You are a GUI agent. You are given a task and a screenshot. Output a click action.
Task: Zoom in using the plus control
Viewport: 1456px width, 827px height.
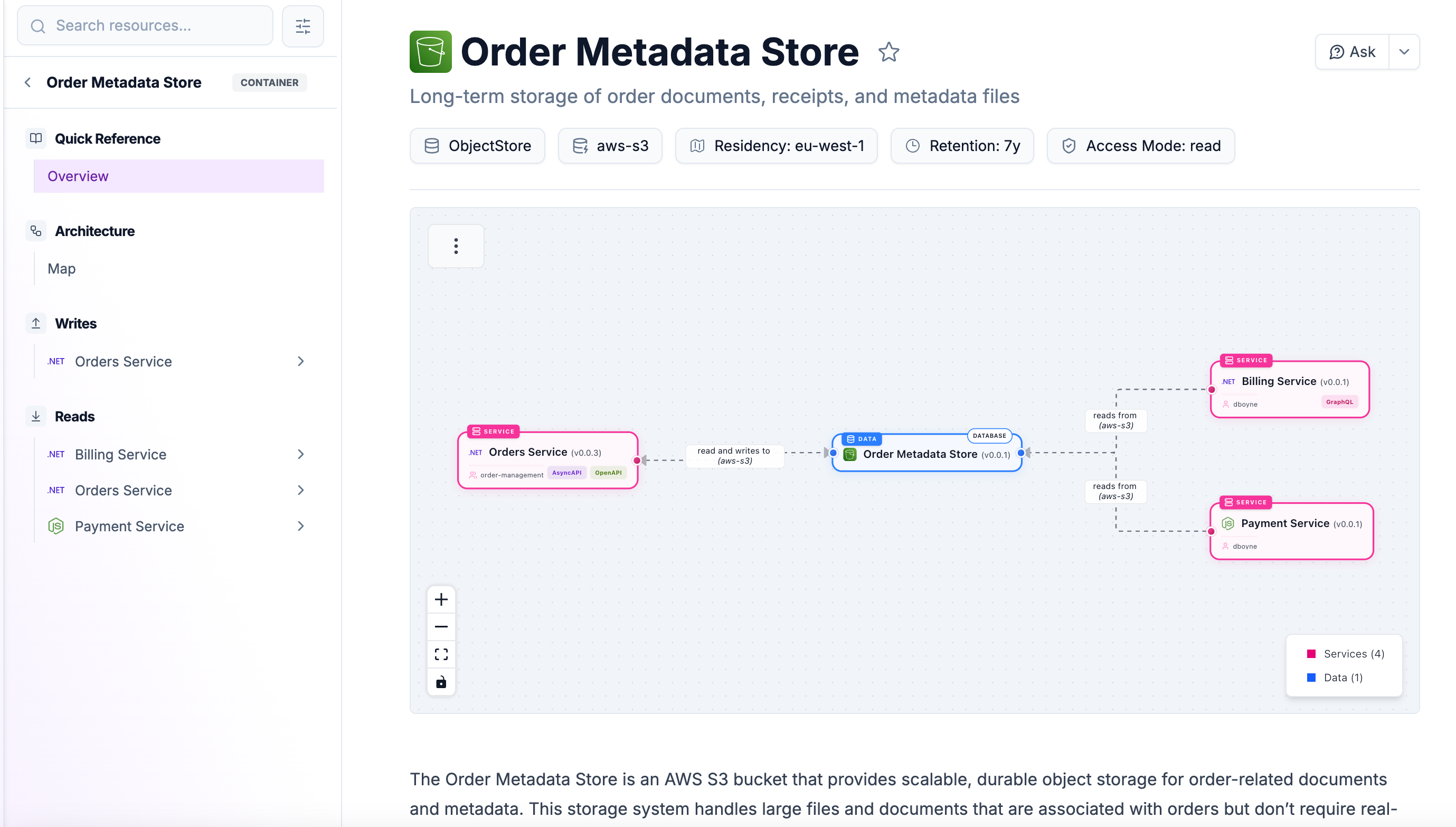pyautogui.click(x=441, y=599)
